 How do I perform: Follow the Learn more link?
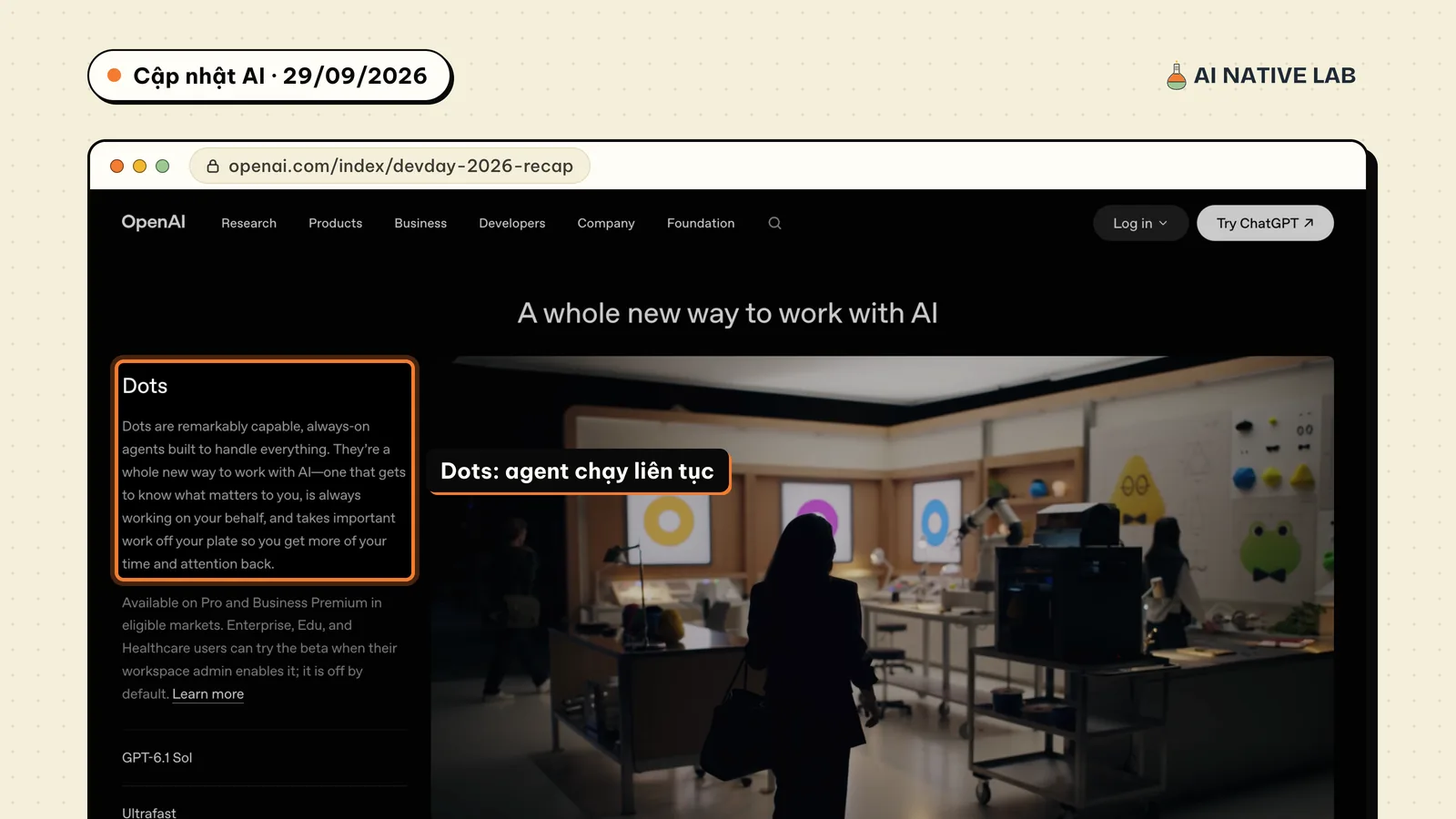[208, 693]
